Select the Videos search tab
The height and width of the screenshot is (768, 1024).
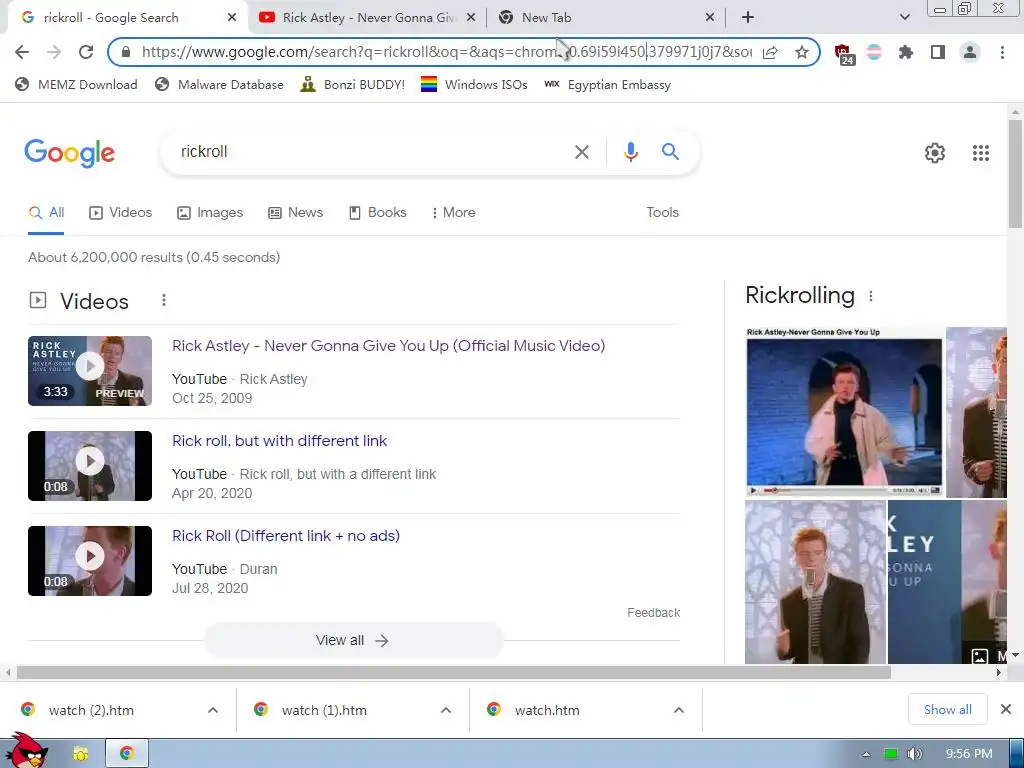121,212
